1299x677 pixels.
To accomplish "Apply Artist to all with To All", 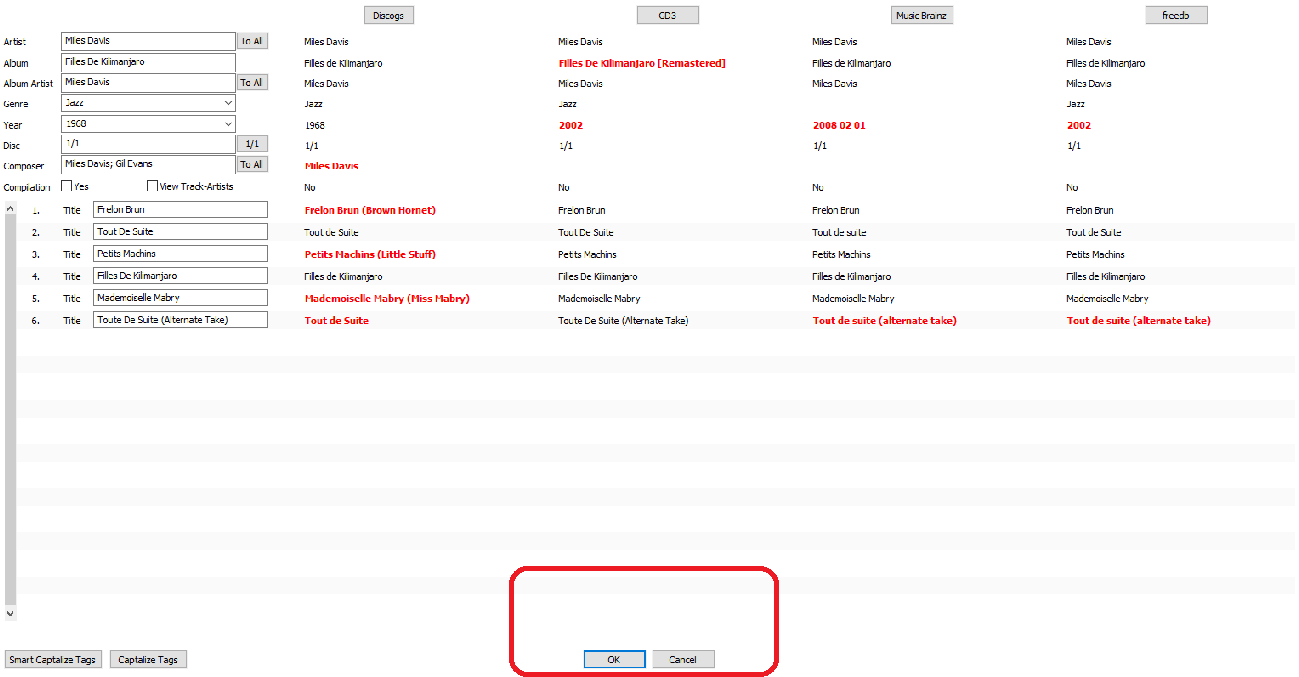I will coord(252,41).
